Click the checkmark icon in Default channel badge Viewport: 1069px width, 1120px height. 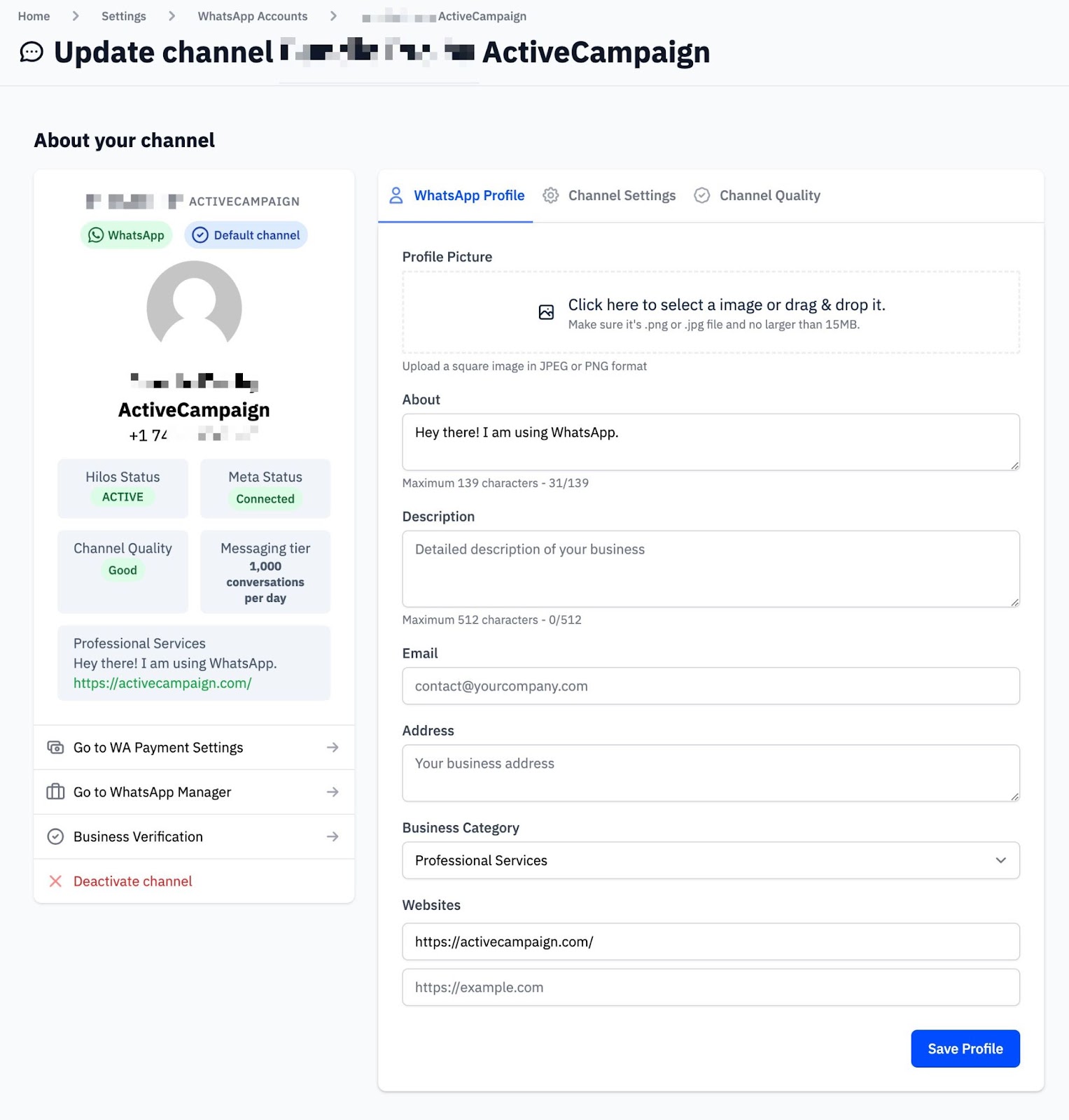pyautogui.click(x=200, y=234)
